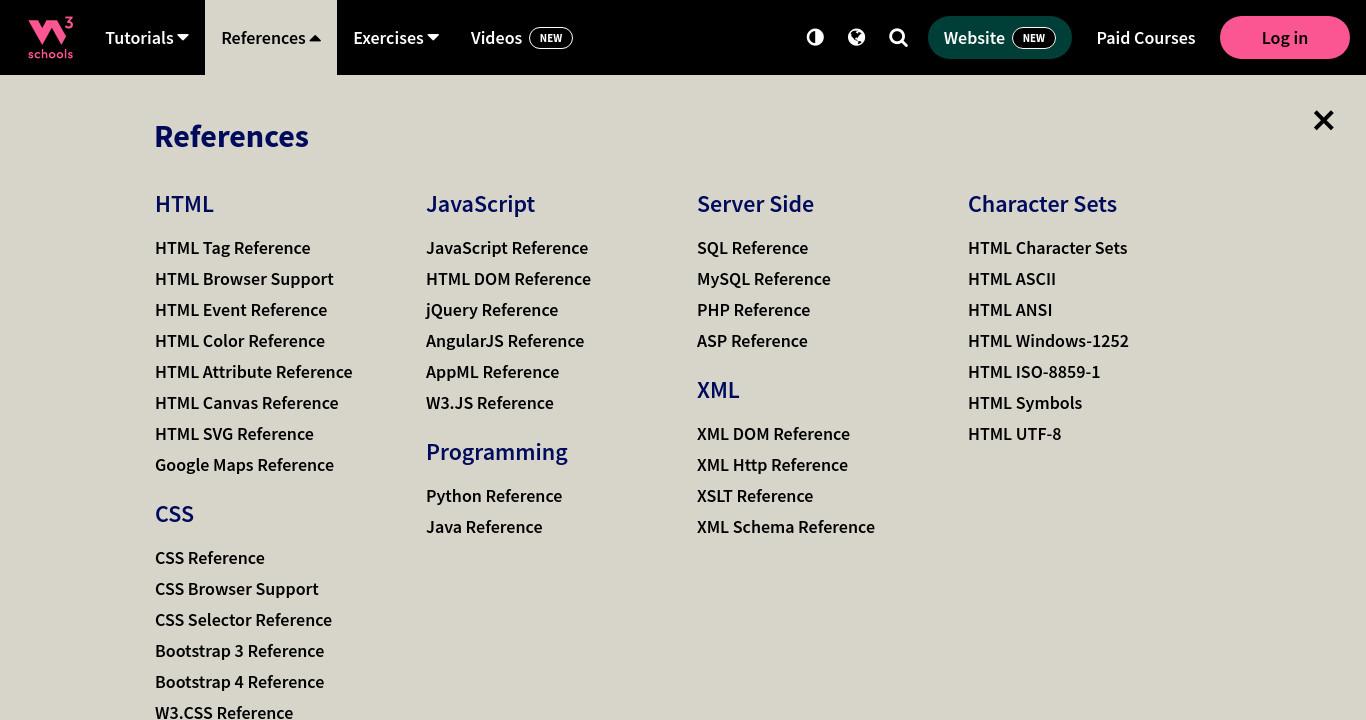This screenshot has height=720, width=1366.
Task: Open the Videos menu item
Action: [x=521, y=37]
